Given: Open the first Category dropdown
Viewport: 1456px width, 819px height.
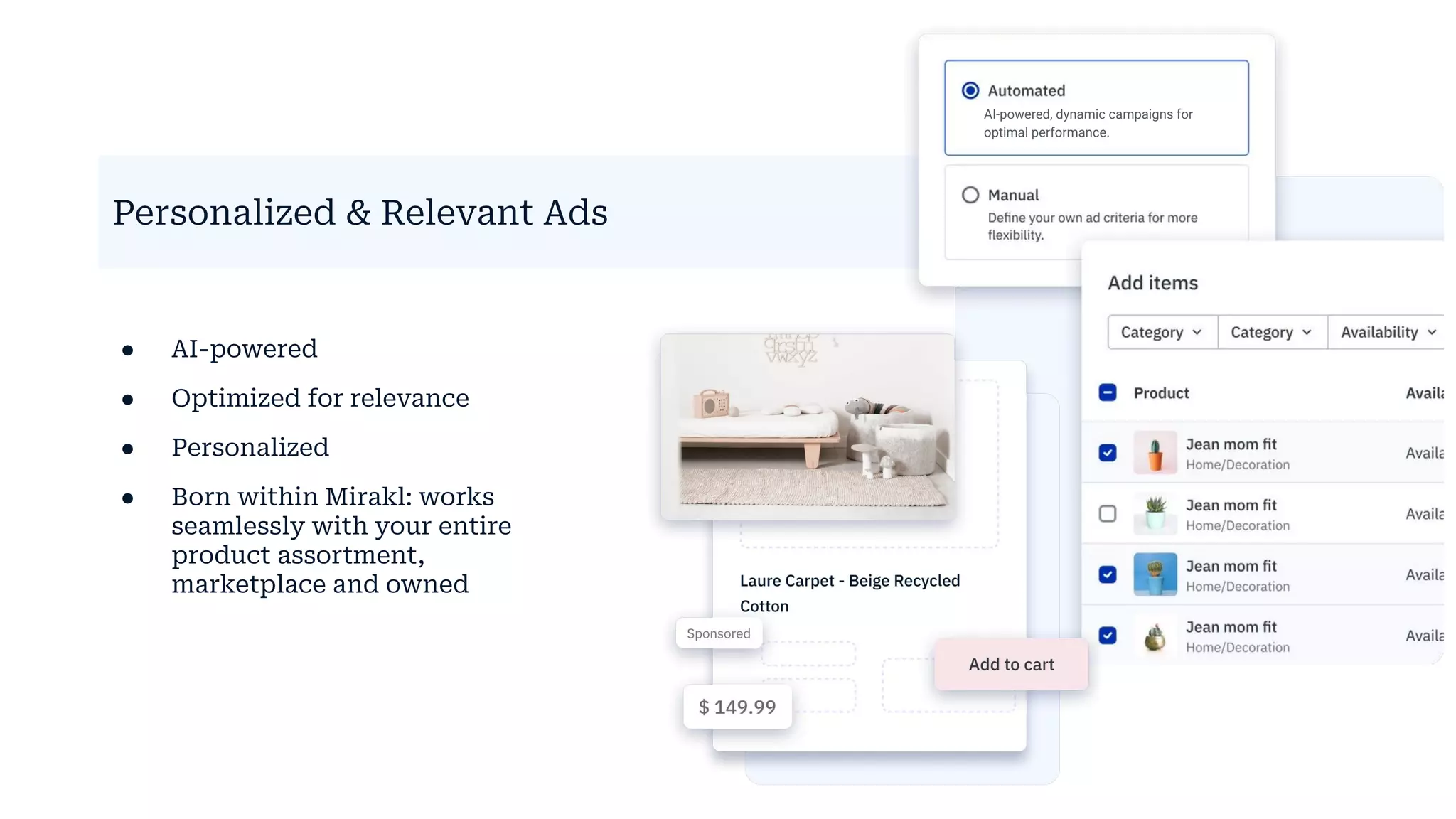Looking at the screenshot, I should pos(1162,332).
